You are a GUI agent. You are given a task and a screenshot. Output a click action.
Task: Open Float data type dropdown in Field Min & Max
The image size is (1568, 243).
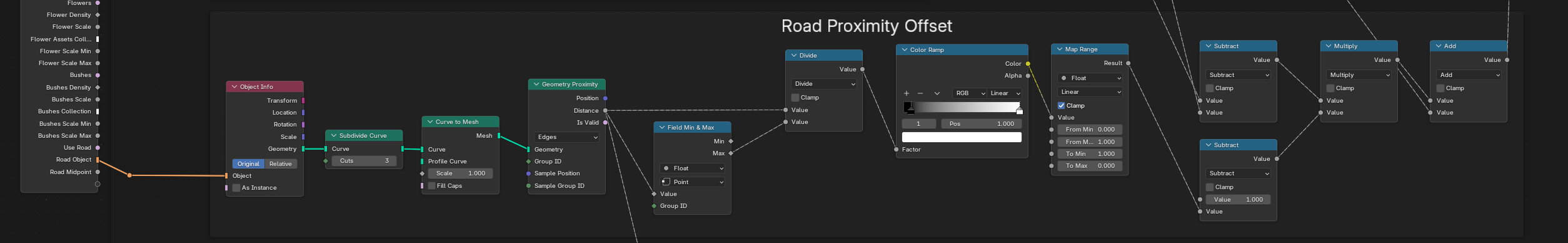[693, 168]
